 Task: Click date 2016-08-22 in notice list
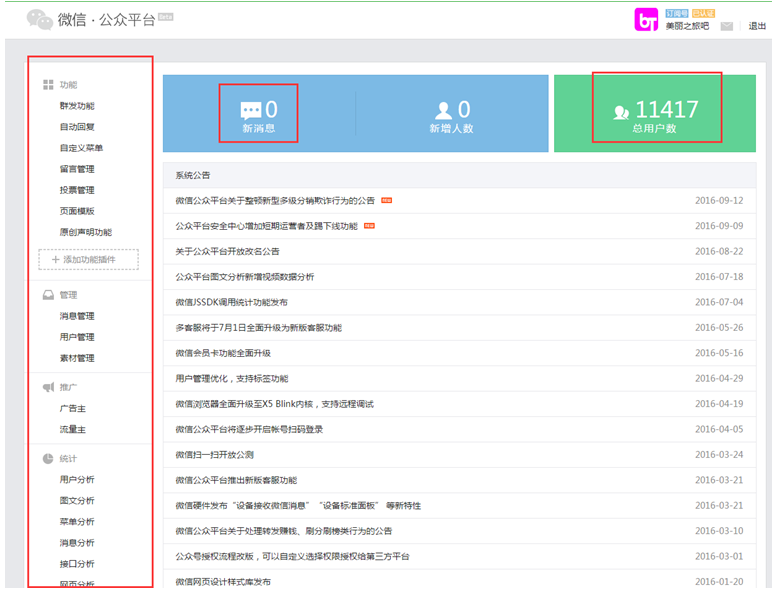coord(719,252)
